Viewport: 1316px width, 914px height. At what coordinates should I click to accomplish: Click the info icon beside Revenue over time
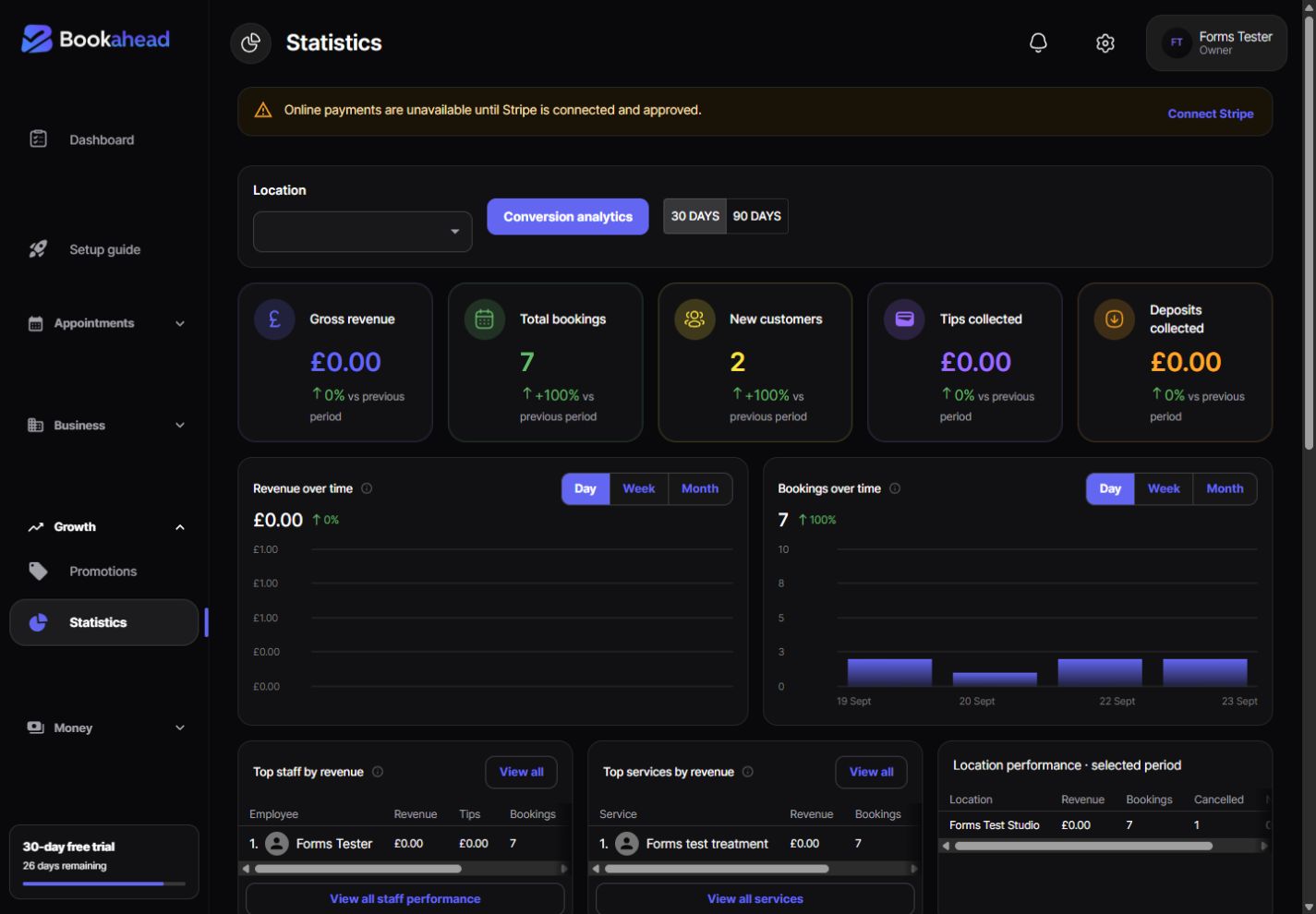367,488
